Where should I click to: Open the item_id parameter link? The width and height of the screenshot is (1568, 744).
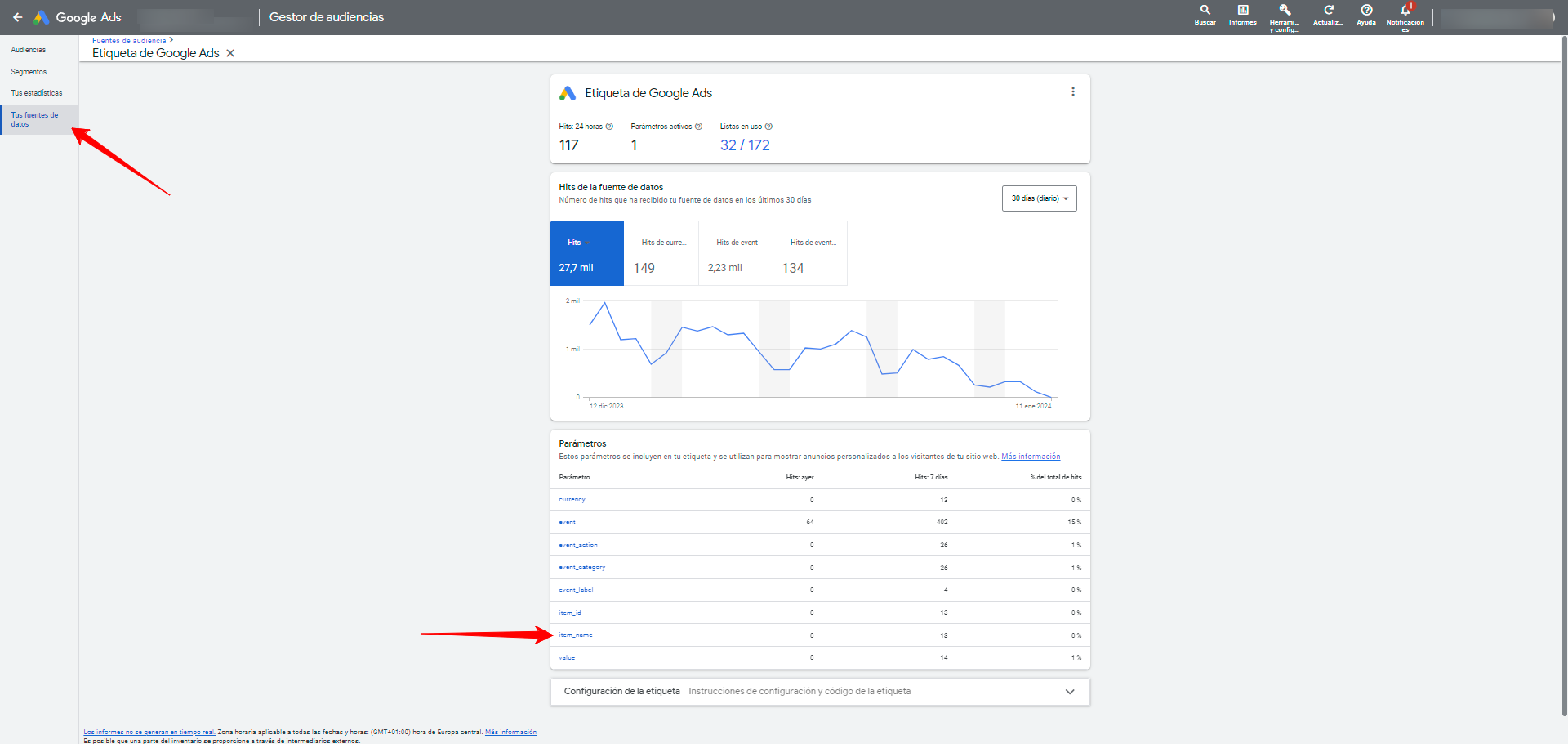[x=570, y=613]
